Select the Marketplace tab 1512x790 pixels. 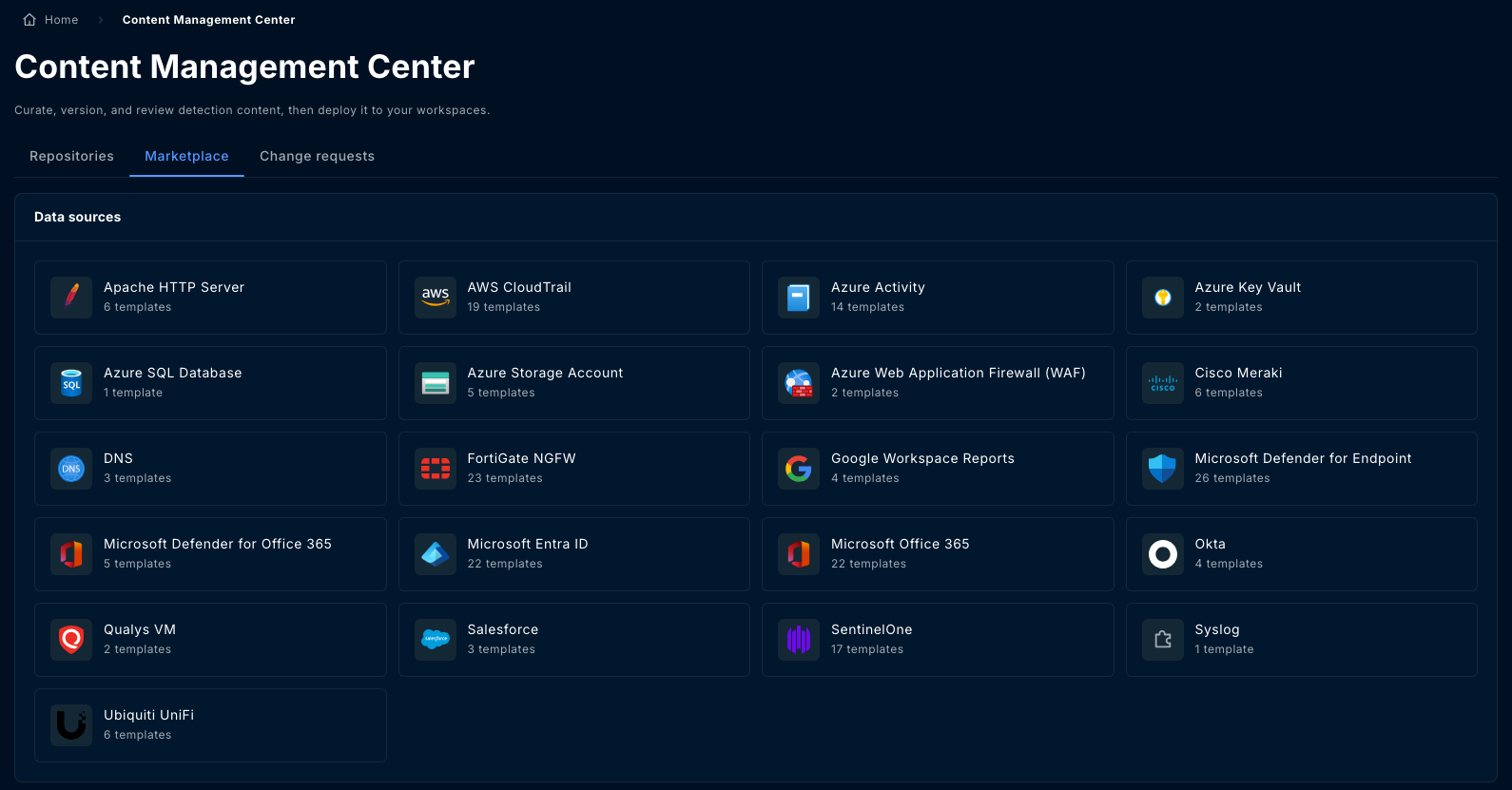click(186, 156)
